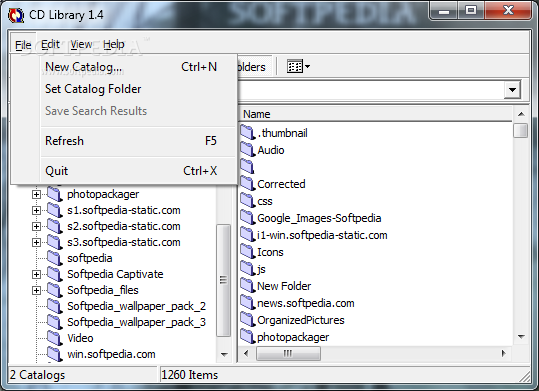
Task: Expand the photopackager tree node
Action: point(36,194)
